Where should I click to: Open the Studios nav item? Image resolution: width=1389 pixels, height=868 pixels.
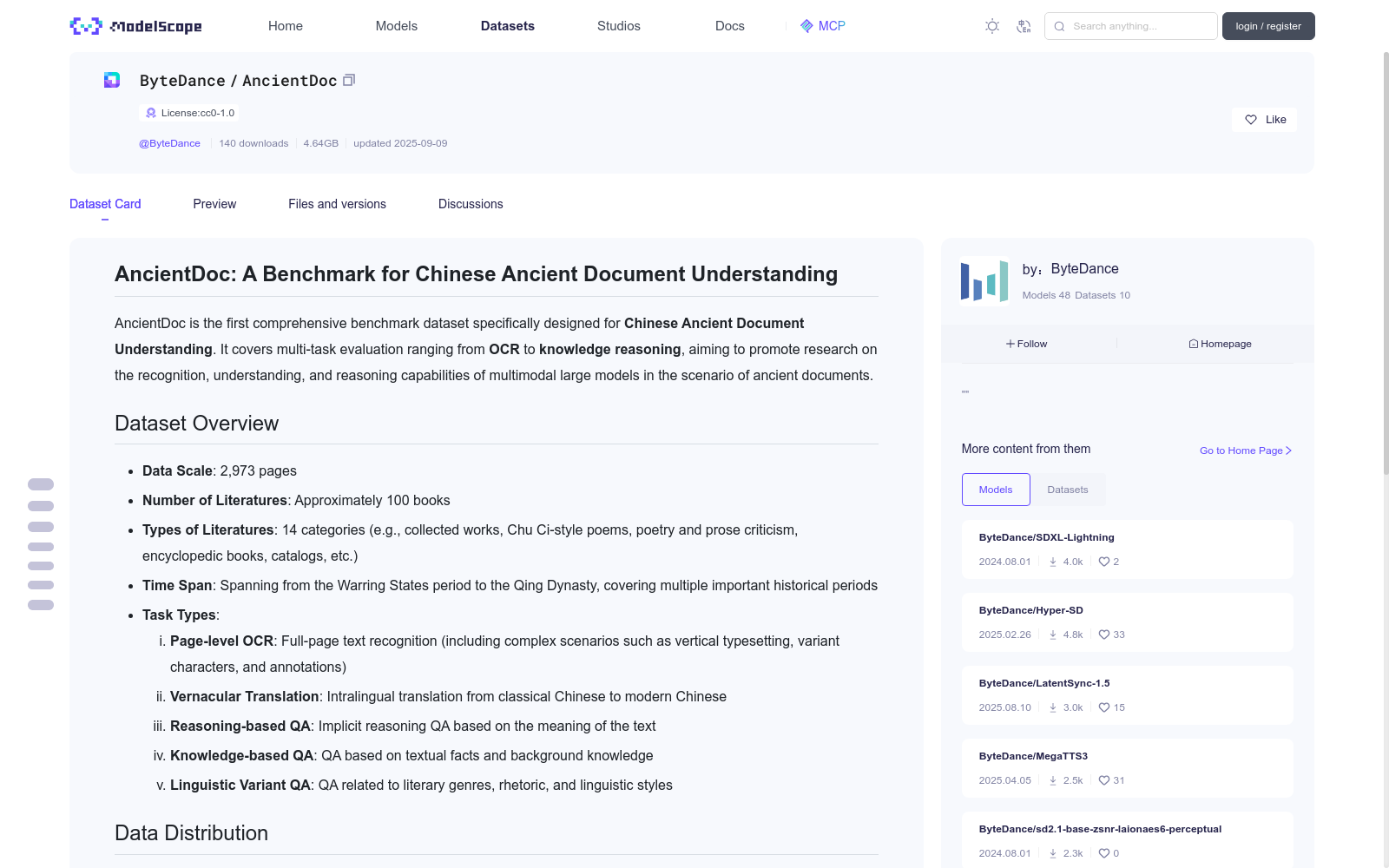coord(619,26)
